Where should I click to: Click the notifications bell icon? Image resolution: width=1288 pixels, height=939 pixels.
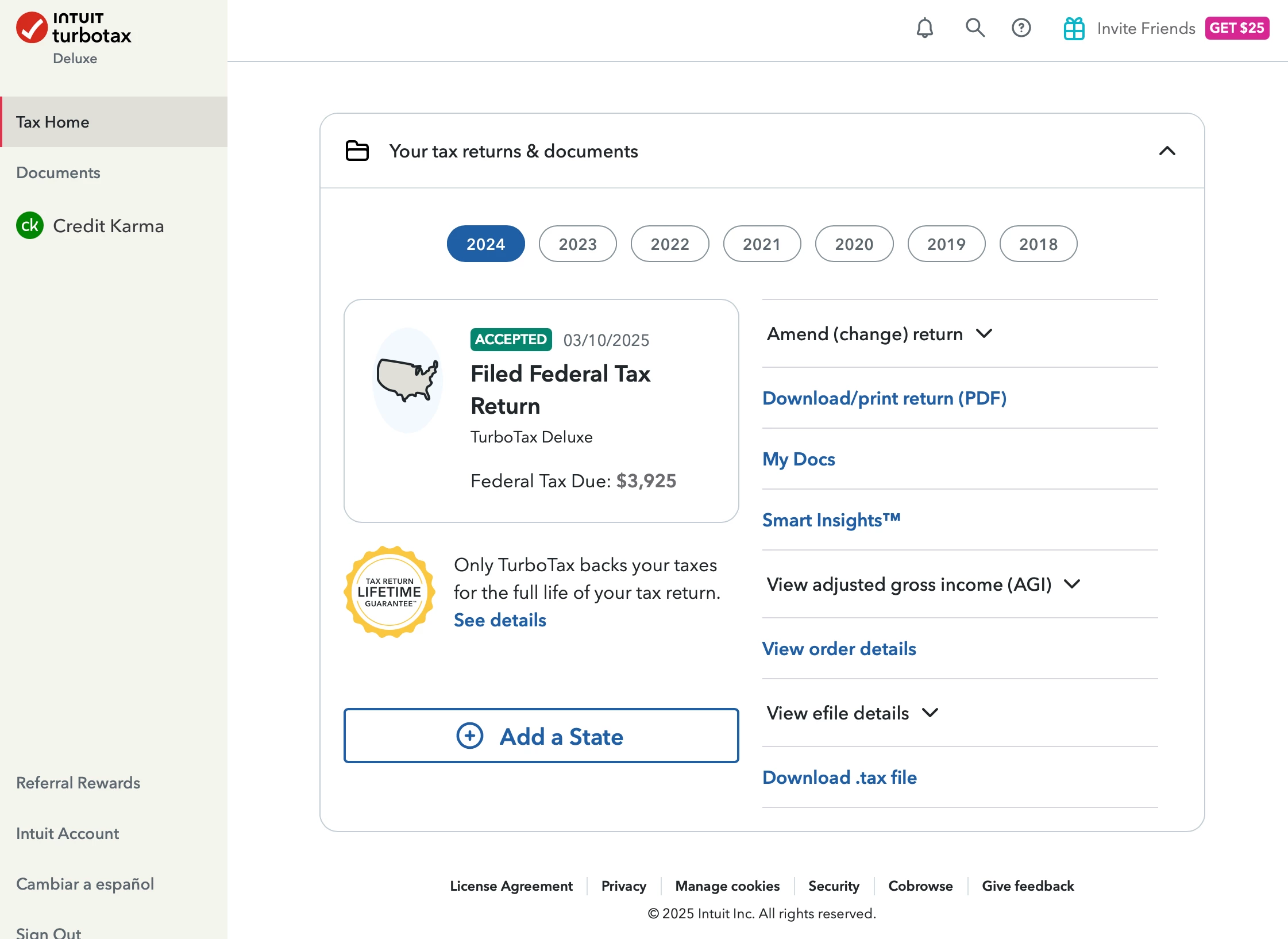pos(924,28)
